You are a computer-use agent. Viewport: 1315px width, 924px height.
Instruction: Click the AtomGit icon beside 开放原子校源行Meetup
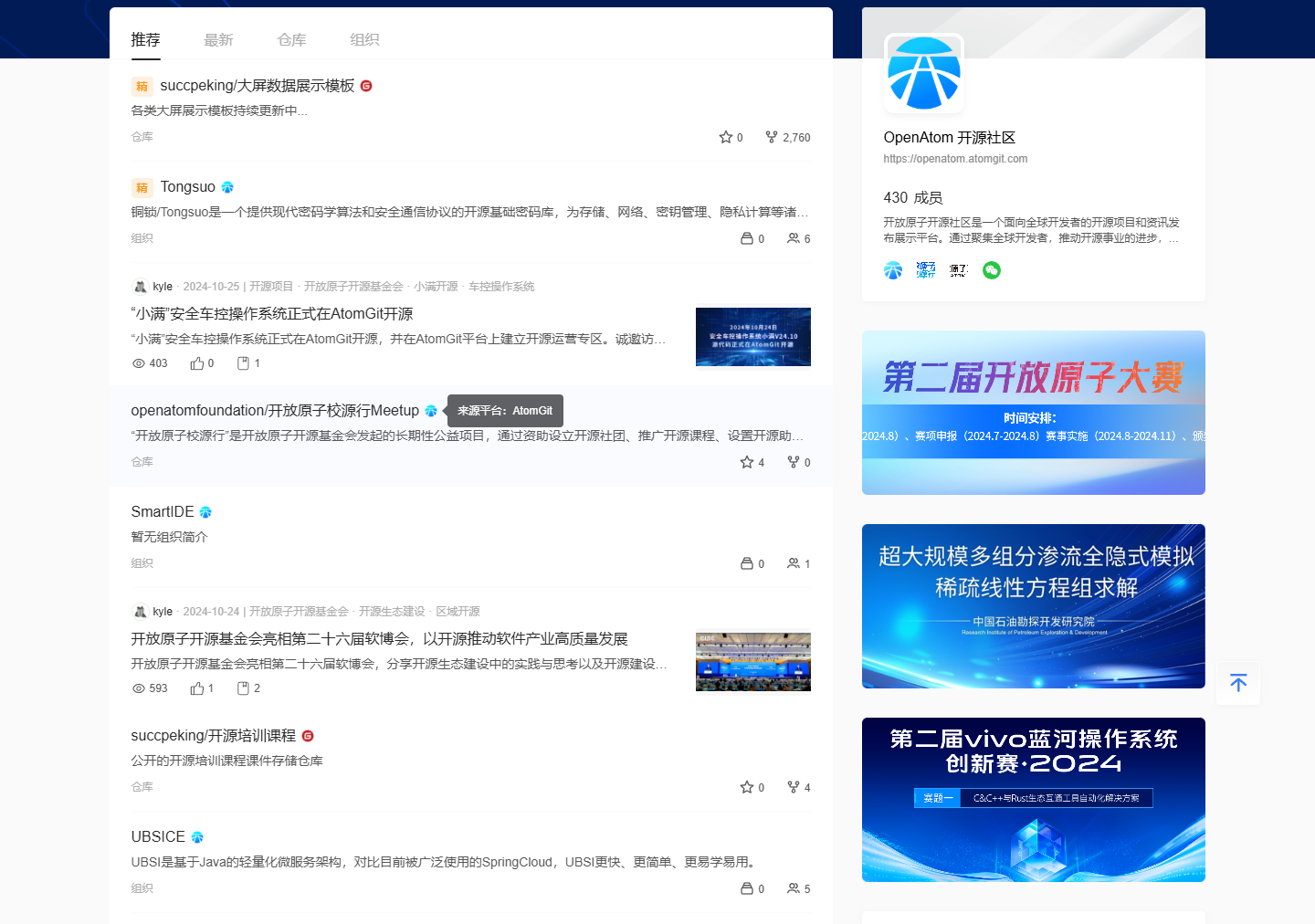pyautogui.click(x=431, y=411)
